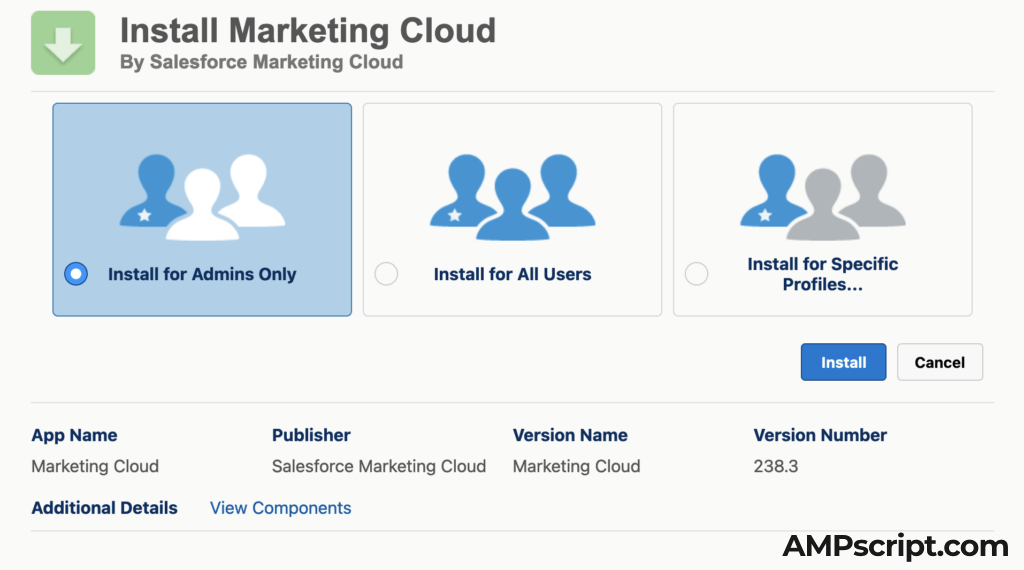Click the Salesforce Marketing Cloud publisher value
This screenshot has height=570, width=1024.
379,466
